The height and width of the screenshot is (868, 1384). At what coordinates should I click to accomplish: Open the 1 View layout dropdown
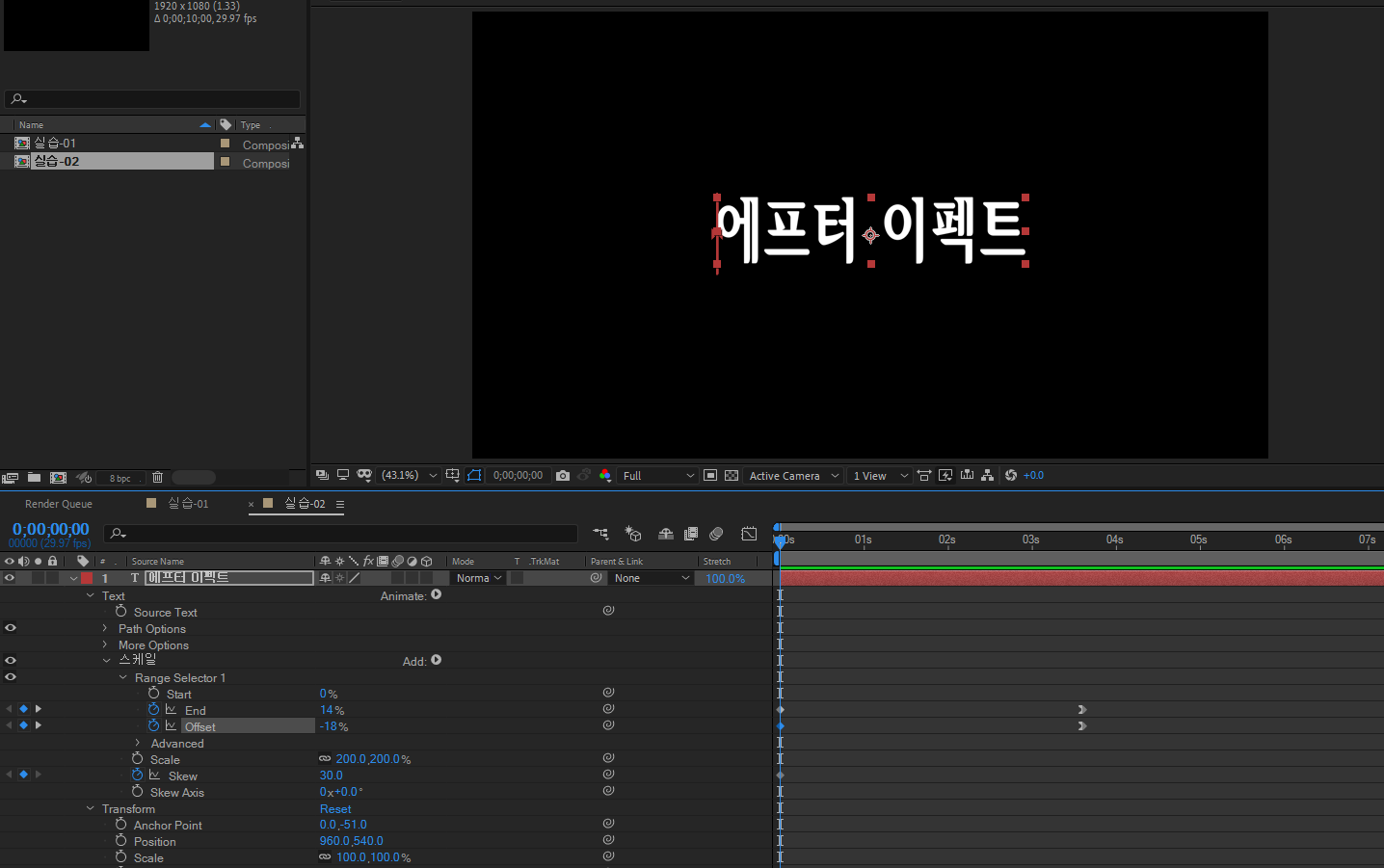coord(880,476)
